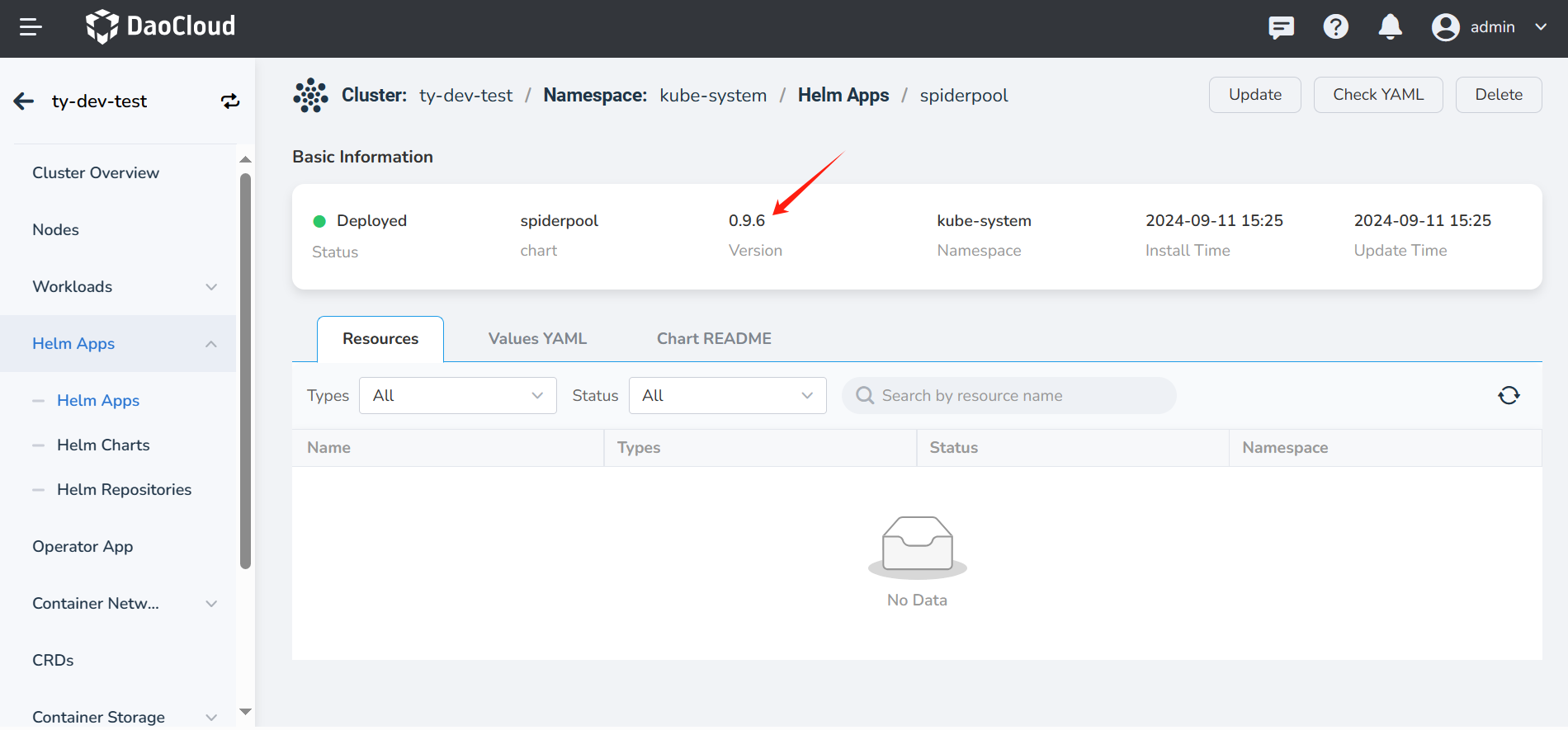This screenshot has height=730, width=1568.
Task: Open the messages chat icon
Action: click(1281, 27)
